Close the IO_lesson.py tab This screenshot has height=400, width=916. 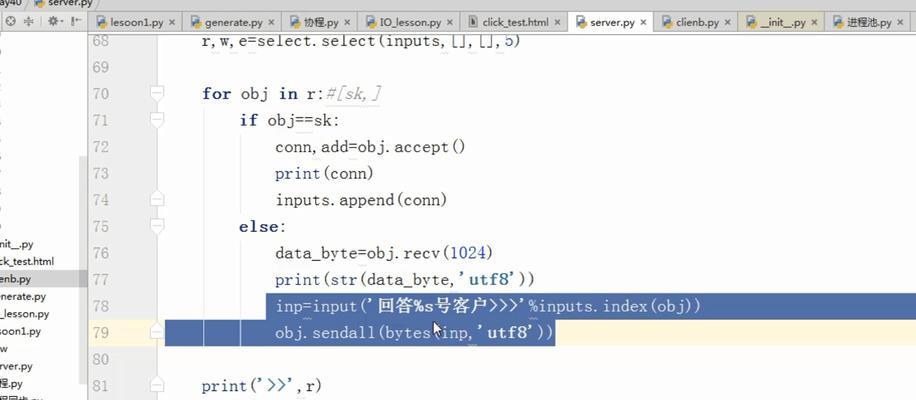coord(450,23)
